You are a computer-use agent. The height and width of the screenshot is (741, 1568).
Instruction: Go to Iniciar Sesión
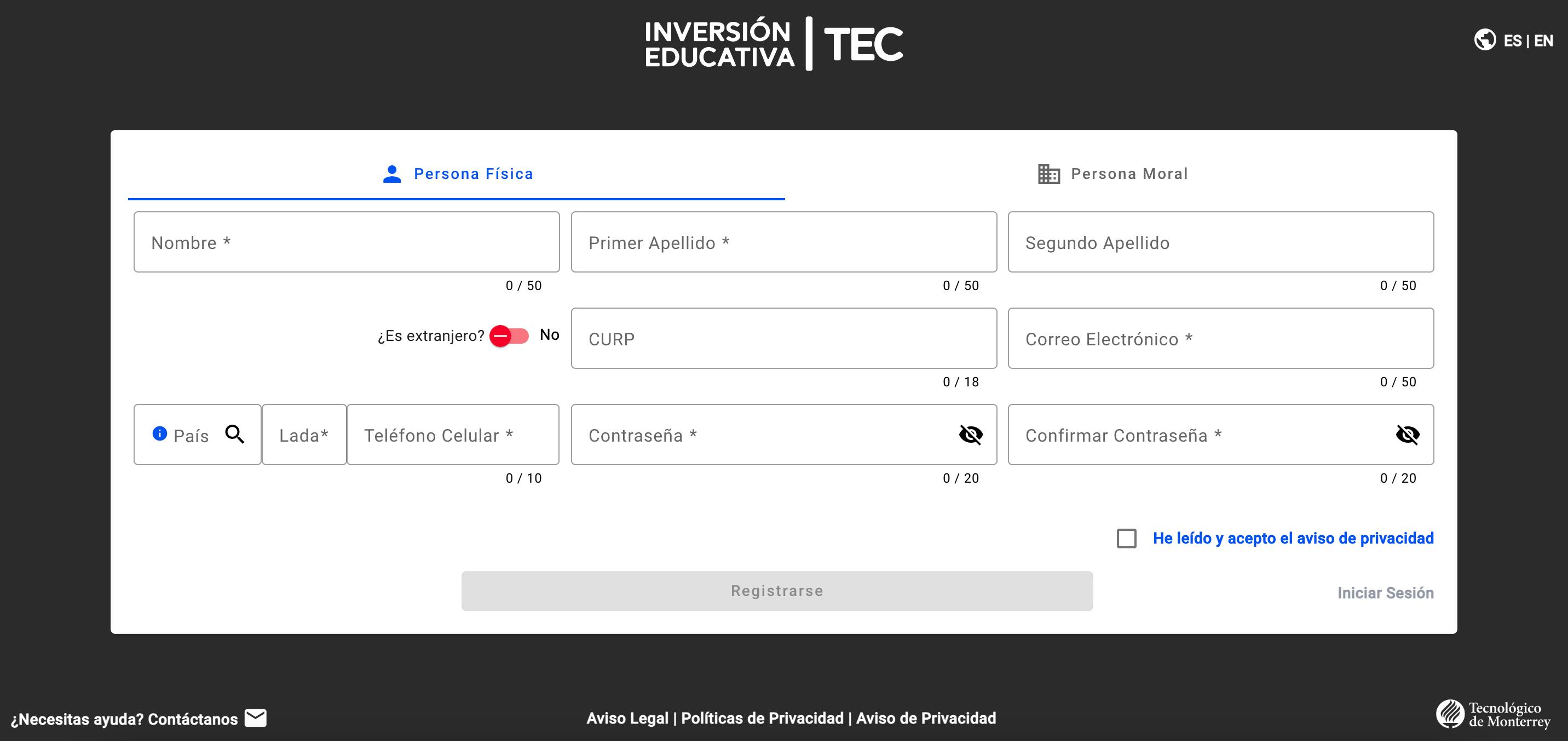1385,593
